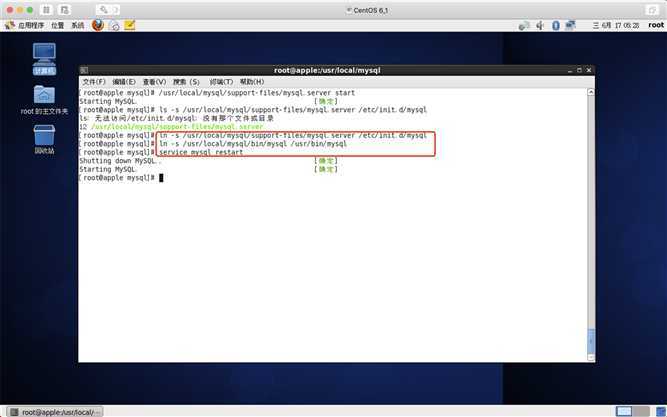The image size is (667, 417).
Task: Select the Trash desktop icon
Action: coord(44,139)
